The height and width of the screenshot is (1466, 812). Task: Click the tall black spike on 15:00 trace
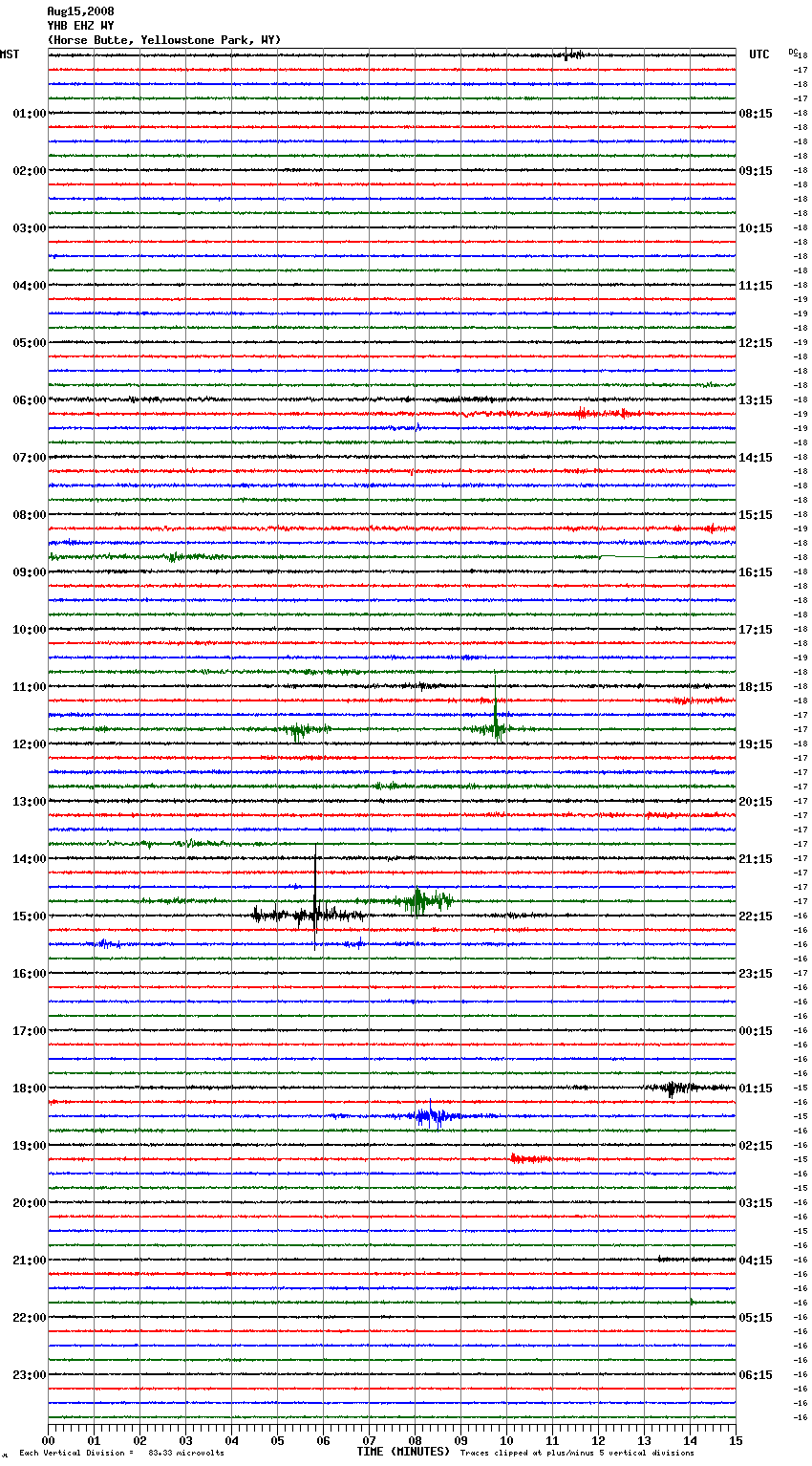(315, 896)
